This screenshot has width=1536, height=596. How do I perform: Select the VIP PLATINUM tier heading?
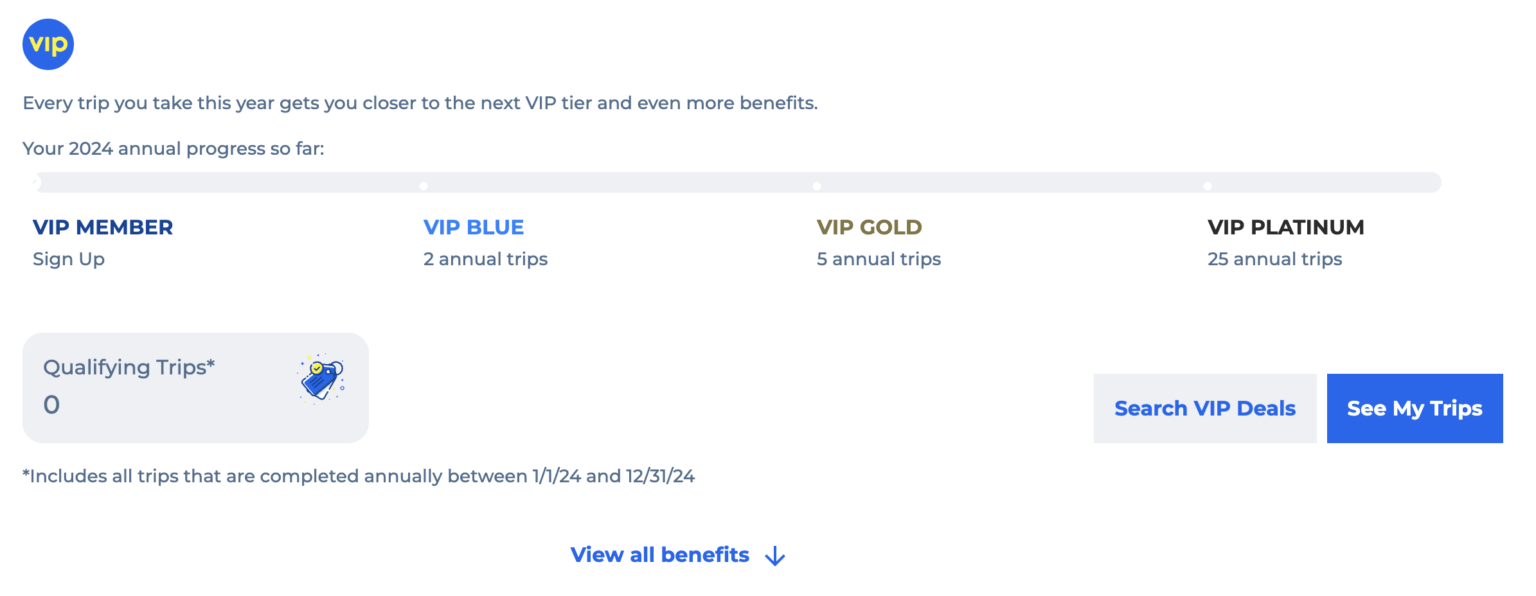pos(1285,227)
